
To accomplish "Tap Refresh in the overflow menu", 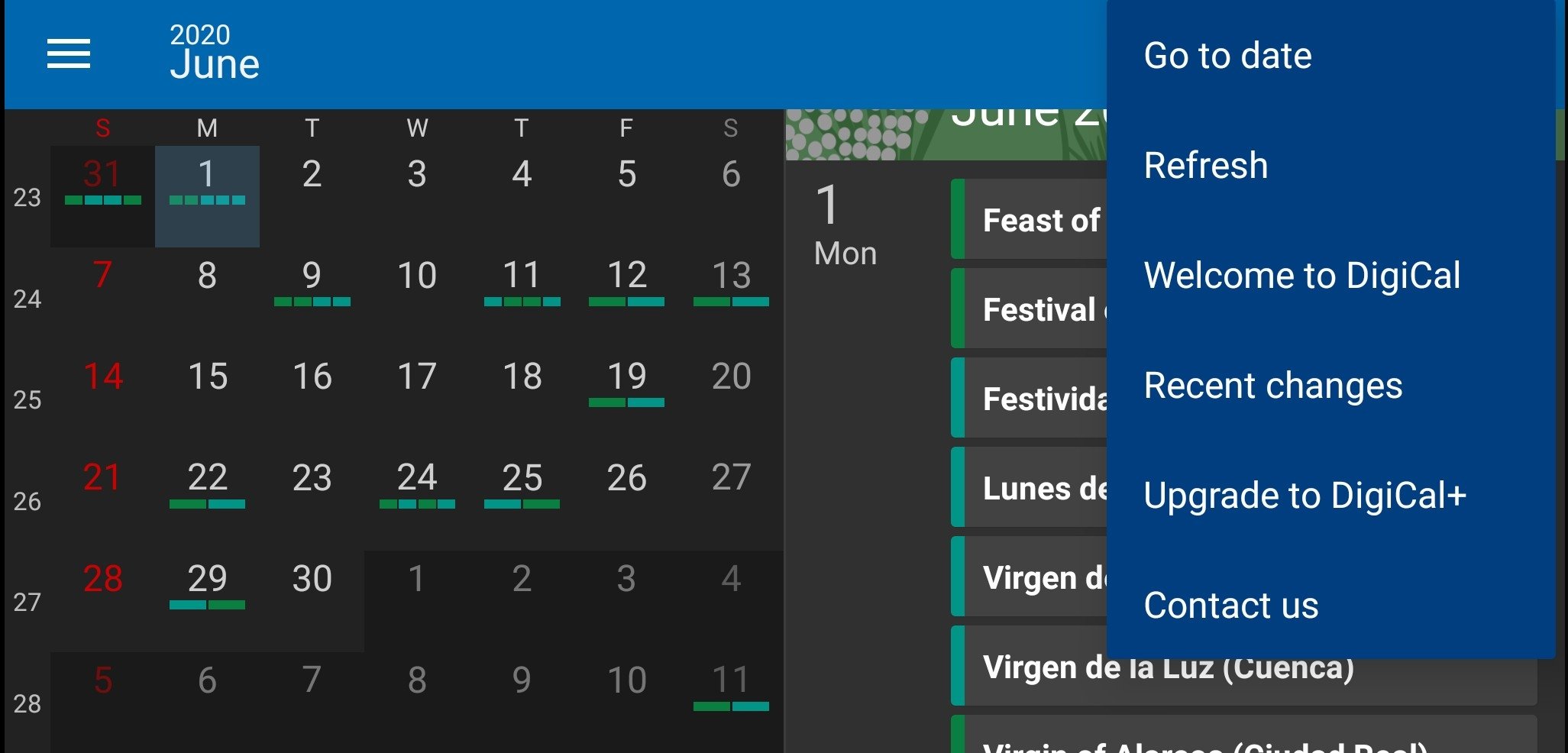I will (x=1205, y=166).
